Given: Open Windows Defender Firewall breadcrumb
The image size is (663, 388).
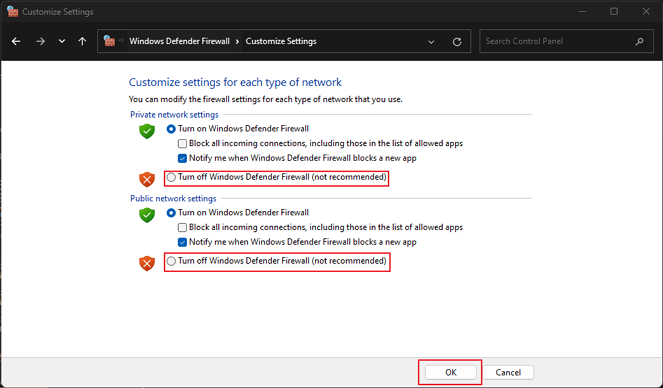Looking at the screenshot, I should pos(179,41).
